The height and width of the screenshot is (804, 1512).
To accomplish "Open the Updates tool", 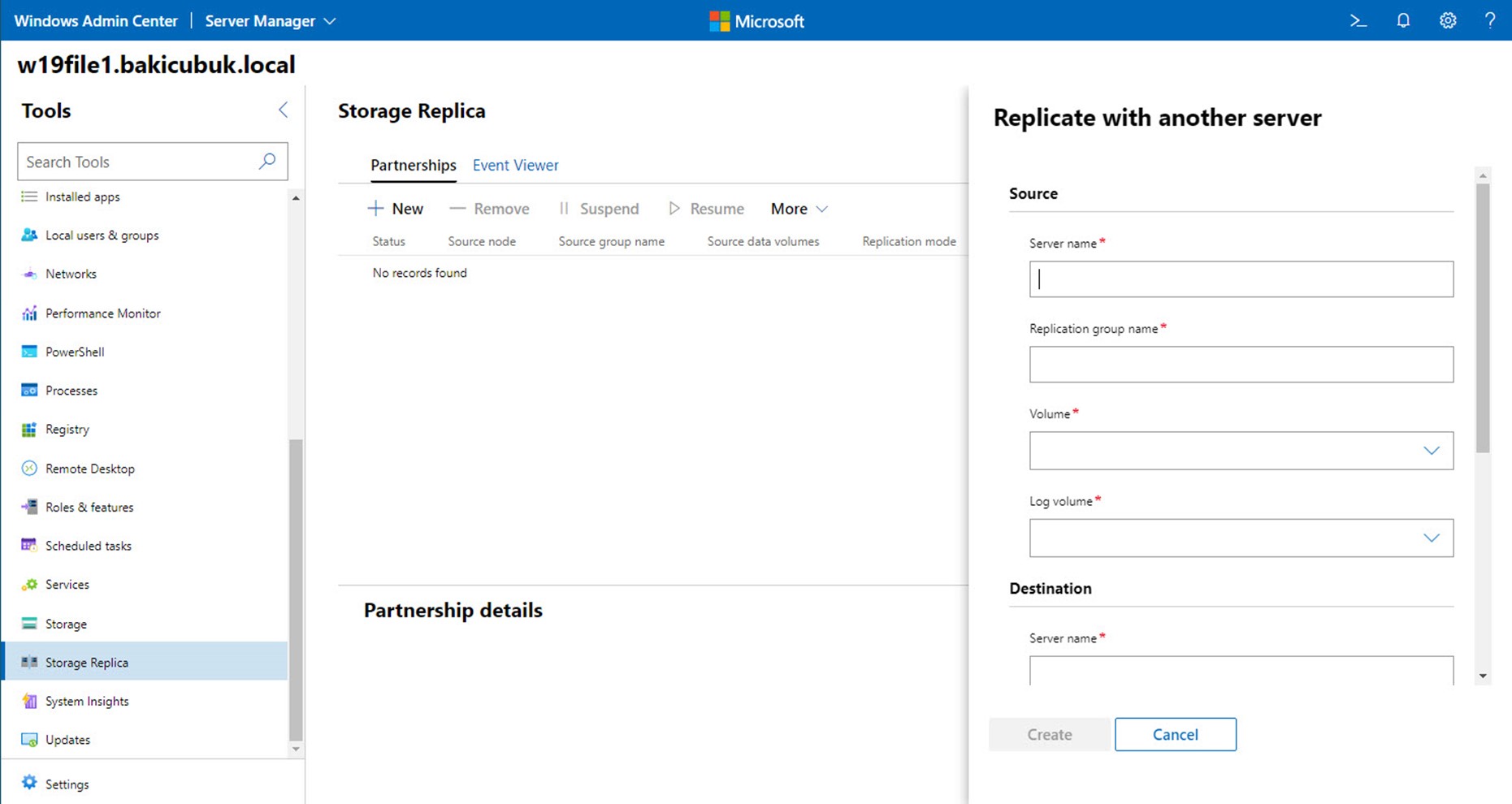I will (x=67, y=740).
